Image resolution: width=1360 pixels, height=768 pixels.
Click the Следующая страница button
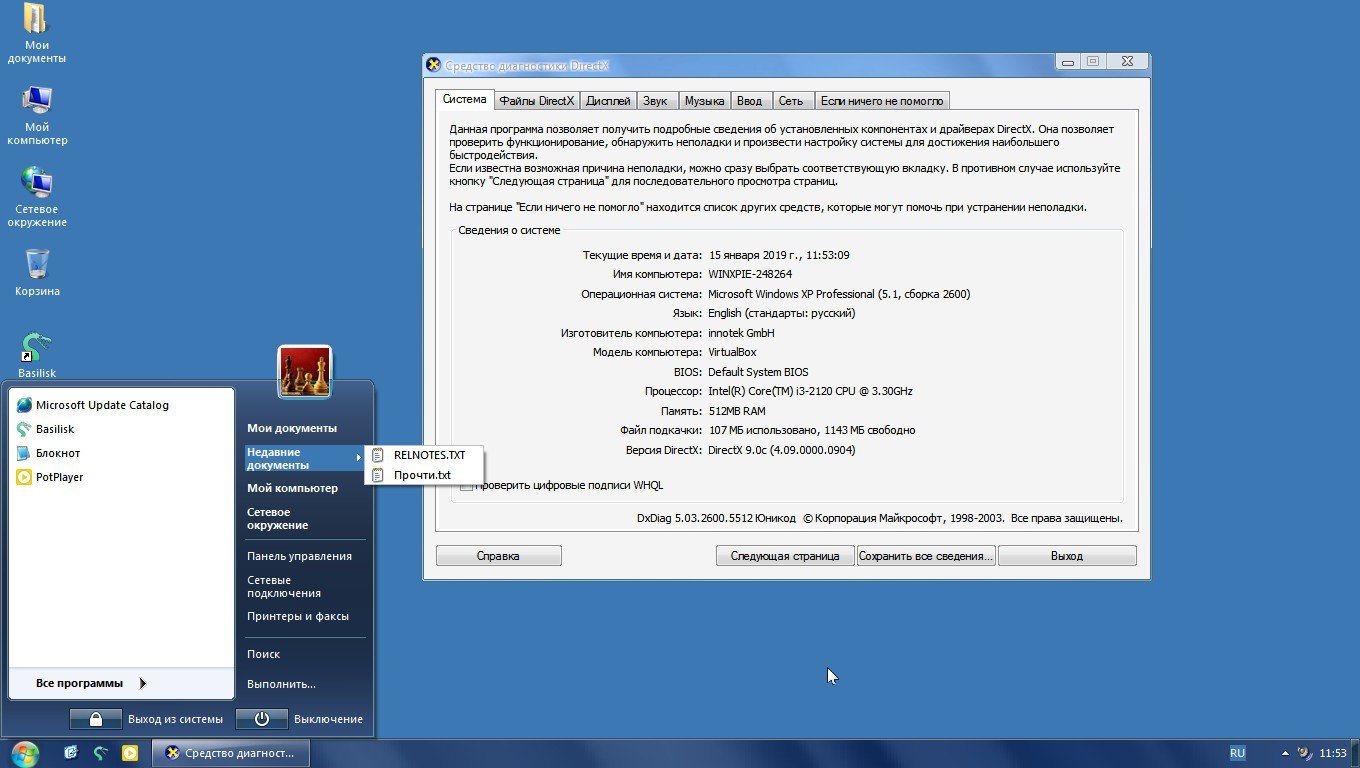coord(785,556)
